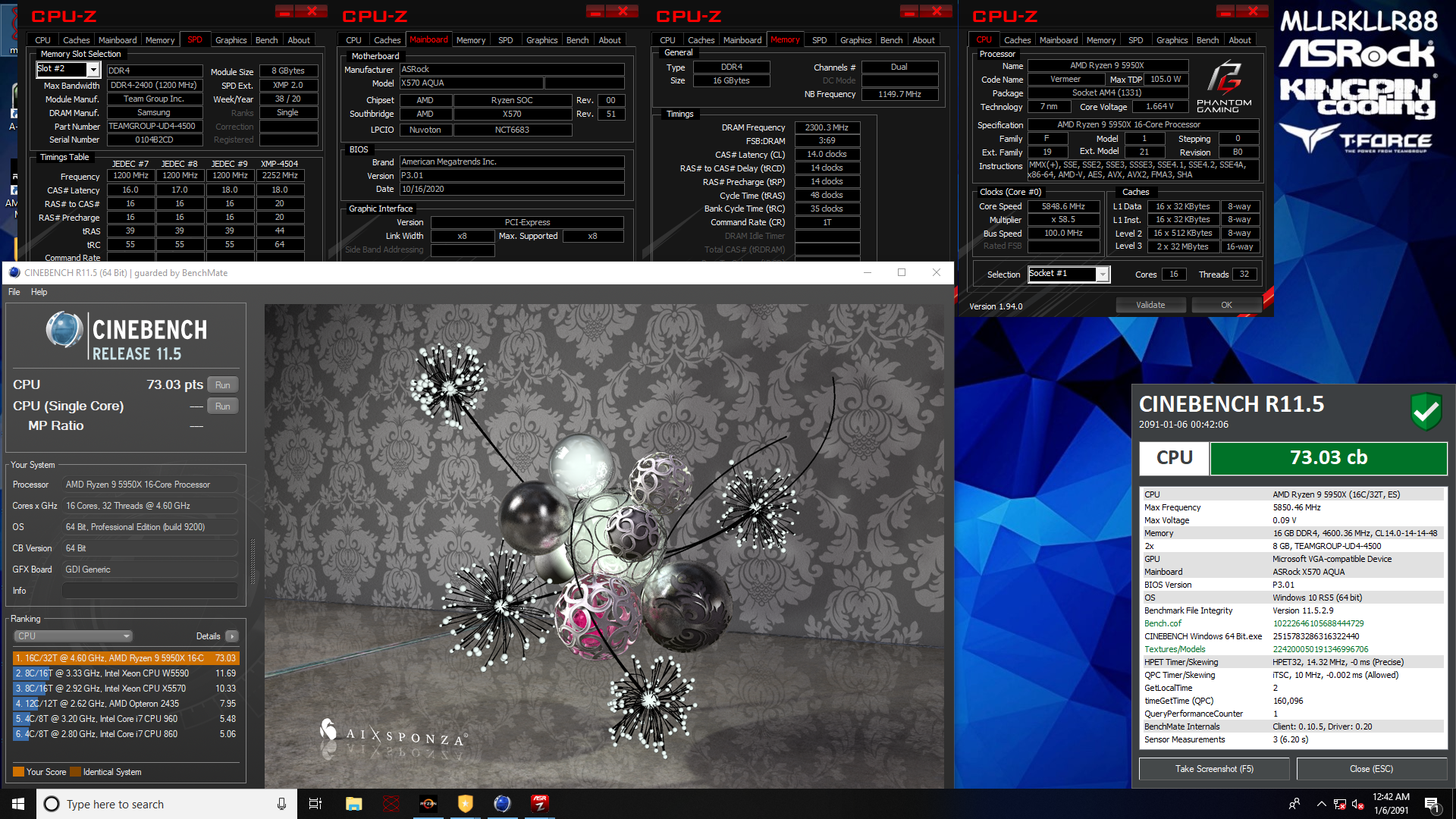Open Task View from the taskbar

pyautogui.click(x=315, y=804)
